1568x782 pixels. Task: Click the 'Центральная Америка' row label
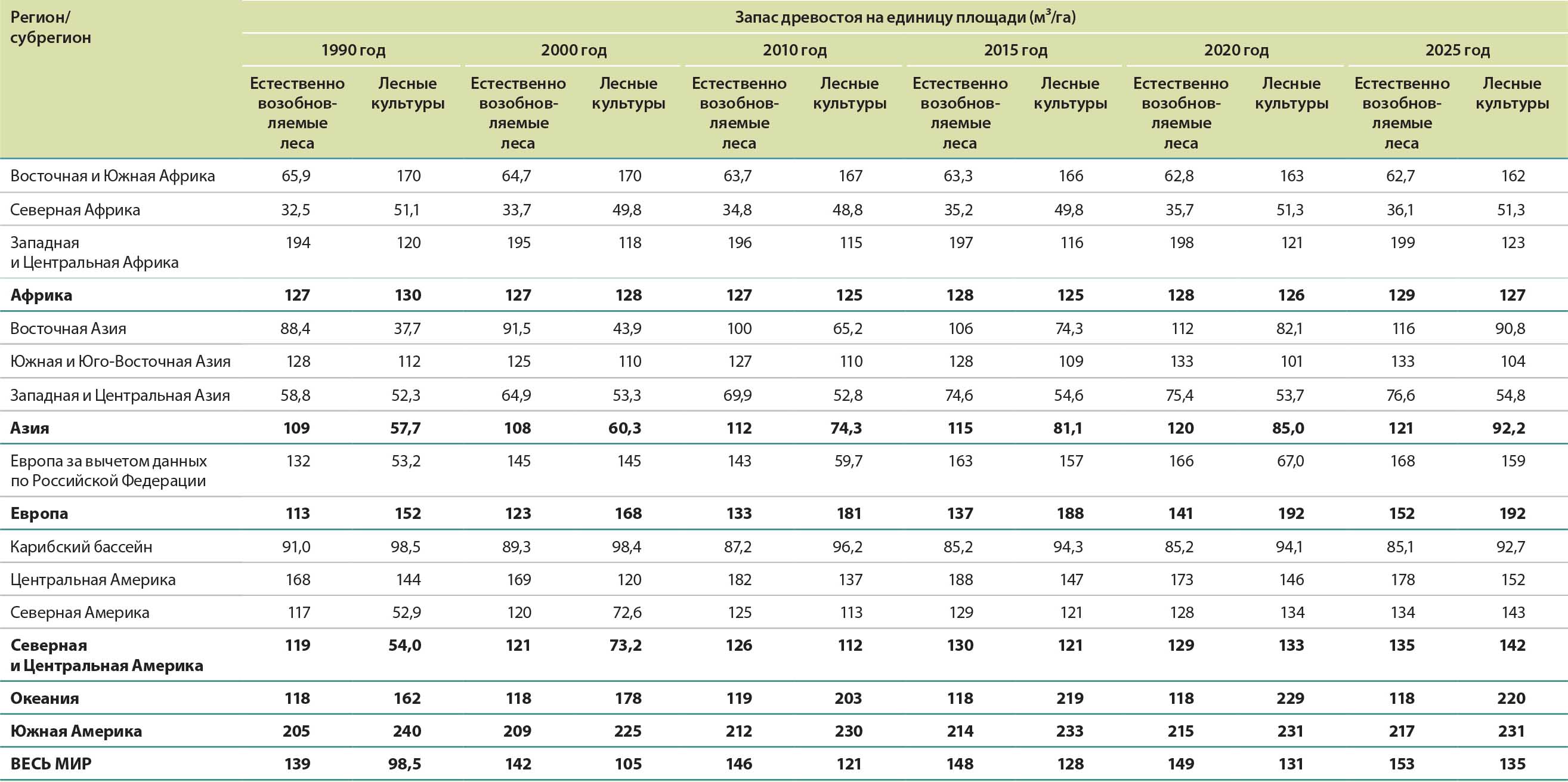click(92, 579)
